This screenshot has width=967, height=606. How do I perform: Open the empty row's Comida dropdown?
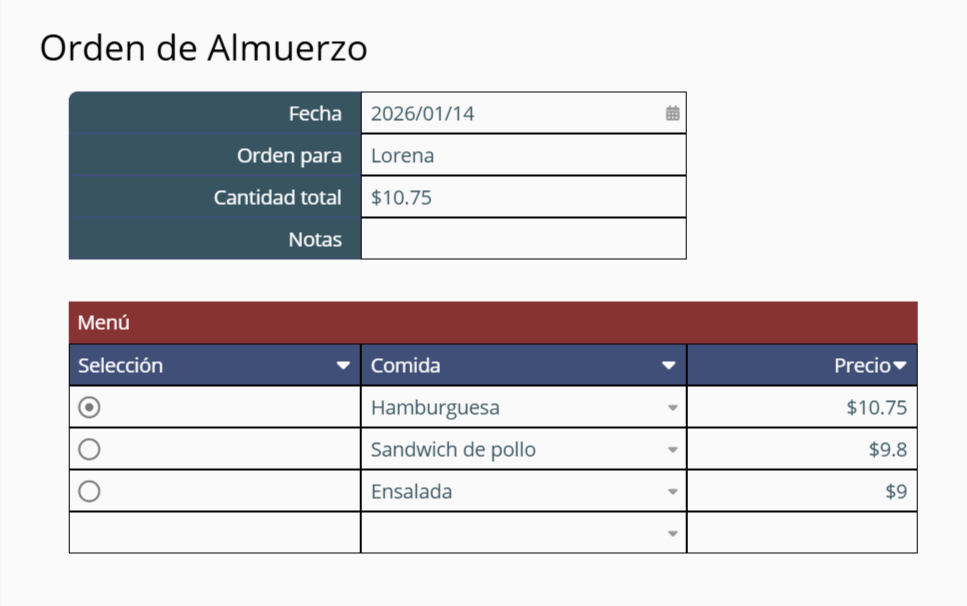672,533
